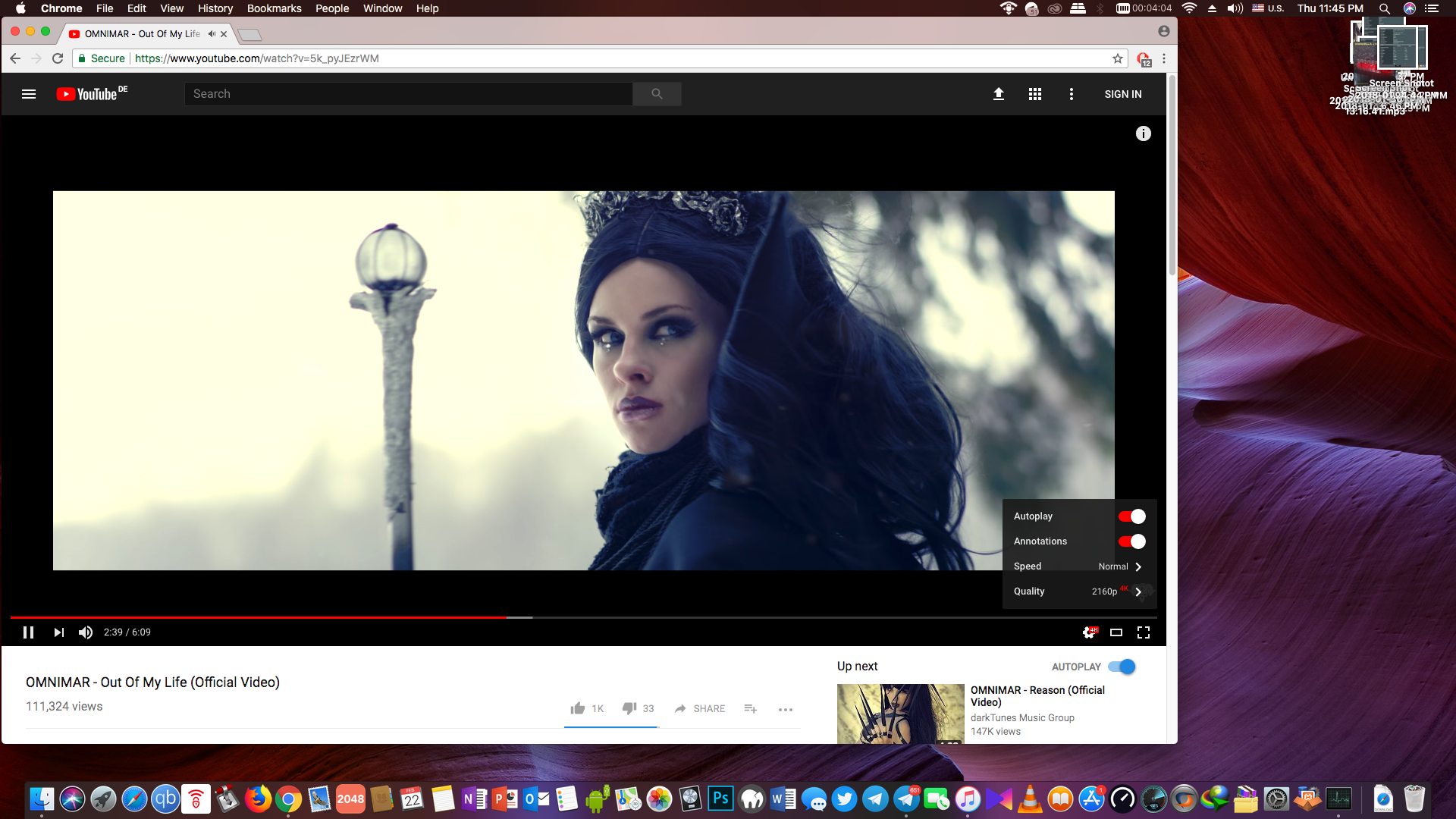
Task: Open Finder from the dock
Action: [x=42, y=799]
